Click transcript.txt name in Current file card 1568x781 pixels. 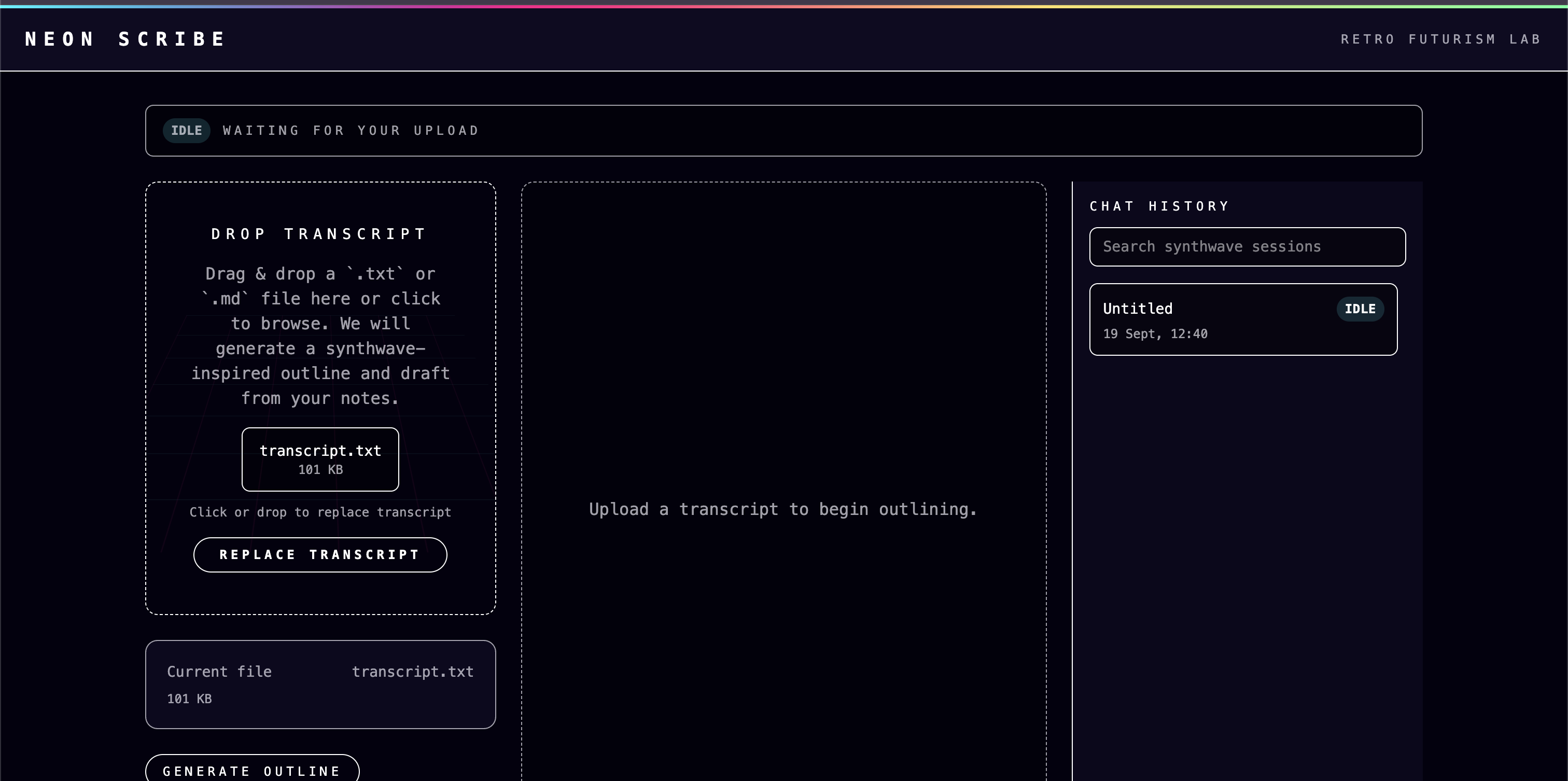[412, 672]
